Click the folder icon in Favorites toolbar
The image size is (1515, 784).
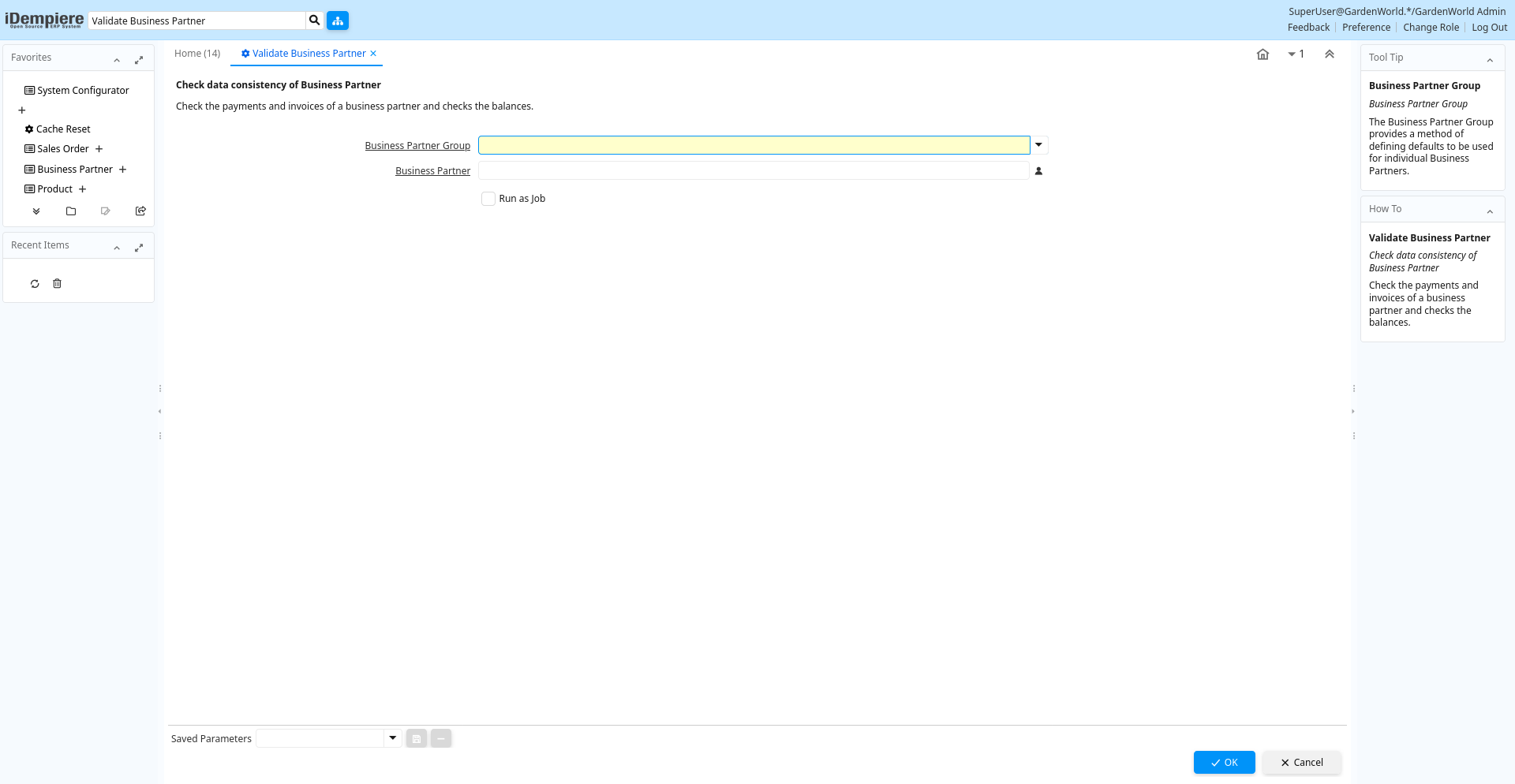(71, 211)
